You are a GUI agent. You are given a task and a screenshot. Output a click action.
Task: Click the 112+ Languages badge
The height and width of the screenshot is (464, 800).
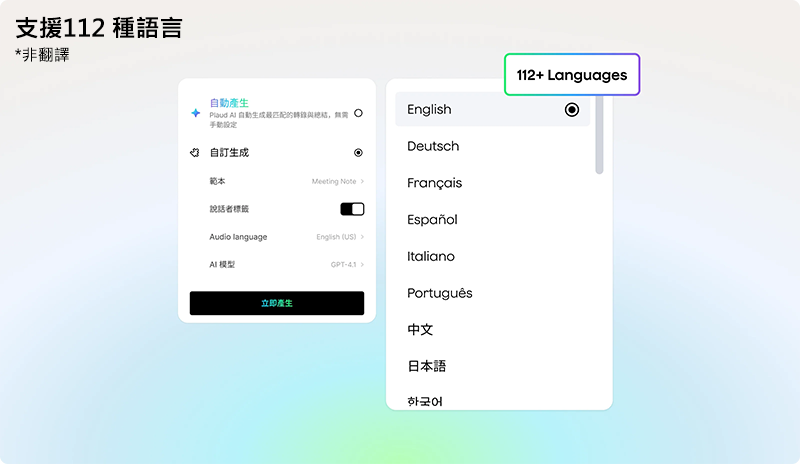click(x=572, y=75)
